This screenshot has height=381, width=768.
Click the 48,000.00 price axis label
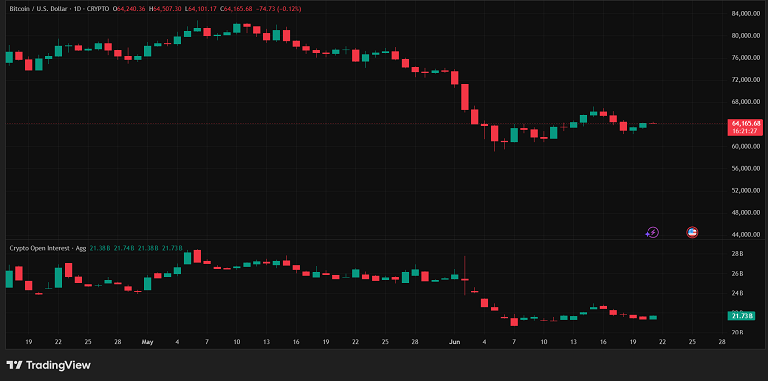click(746, 213)
